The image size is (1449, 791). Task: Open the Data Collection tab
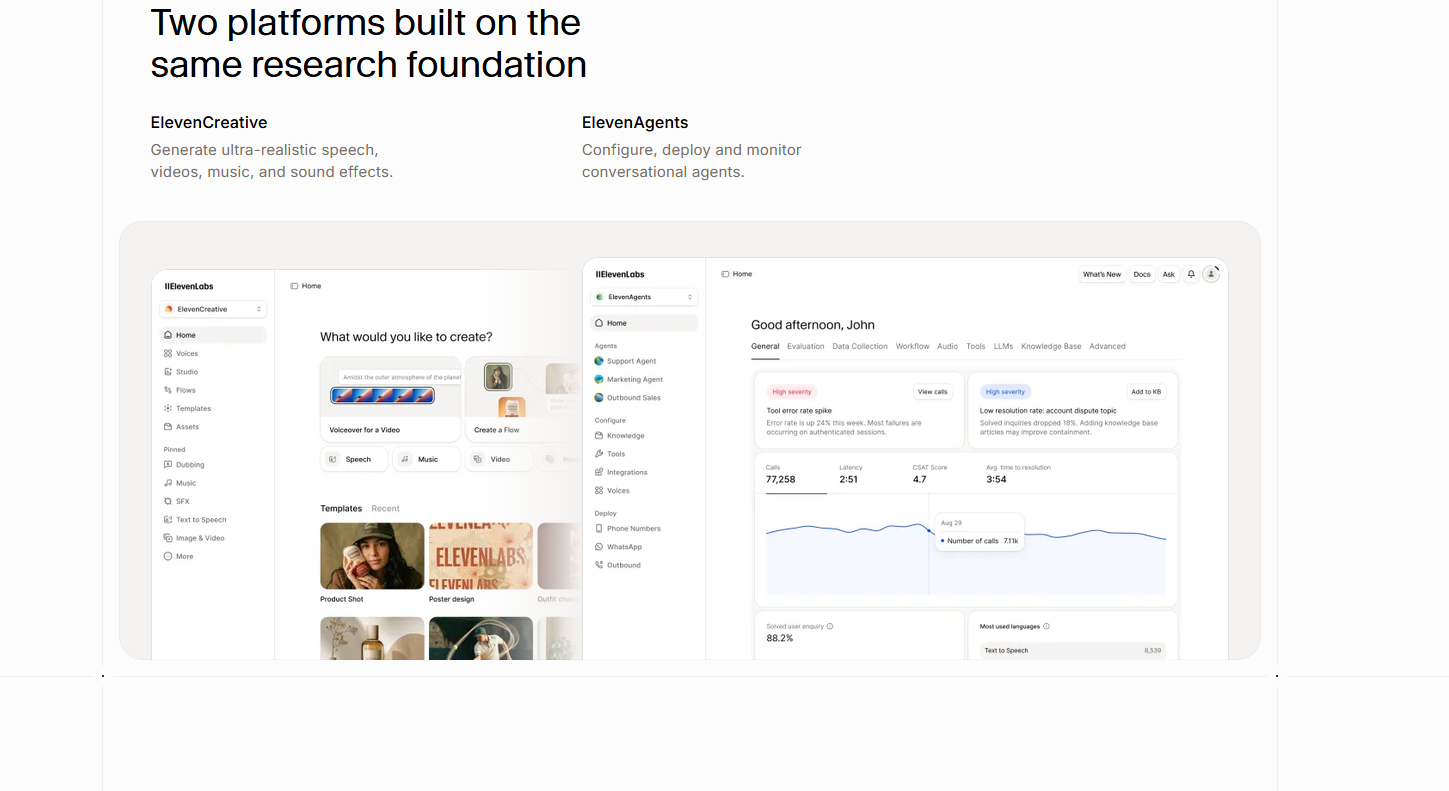click(x=860, y=347)
